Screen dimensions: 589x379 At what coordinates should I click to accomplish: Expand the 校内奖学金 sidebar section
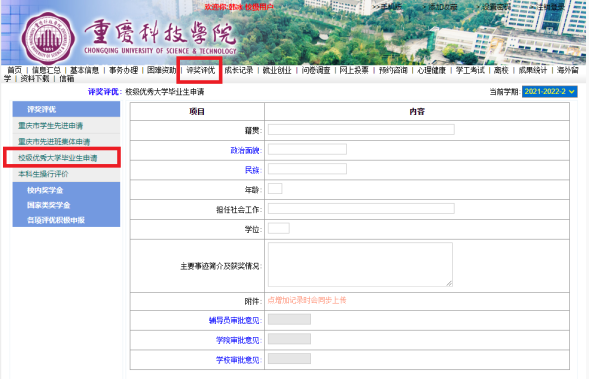pyautogui.click(x=45, y=190)
